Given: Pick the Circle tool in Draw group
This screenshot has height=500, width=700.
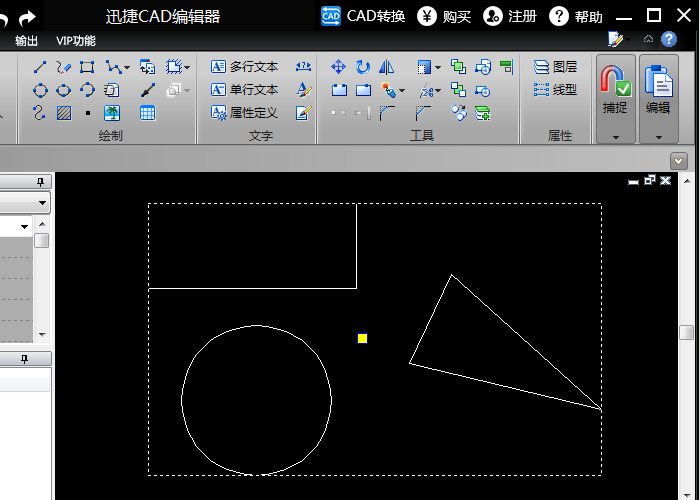Looking at the screenshot, I should pyautogui.click(x=40, y=90).
